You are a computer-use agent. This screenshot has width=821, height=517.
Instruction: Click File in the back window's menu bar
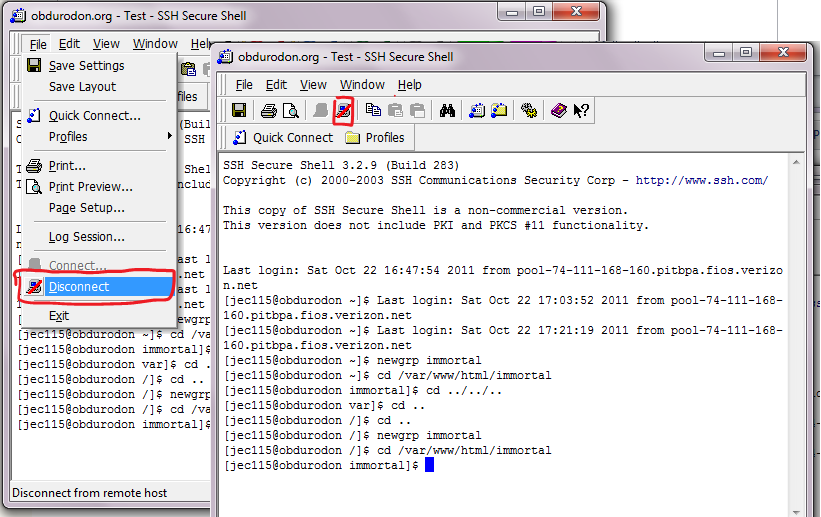(x=38, y=44)
